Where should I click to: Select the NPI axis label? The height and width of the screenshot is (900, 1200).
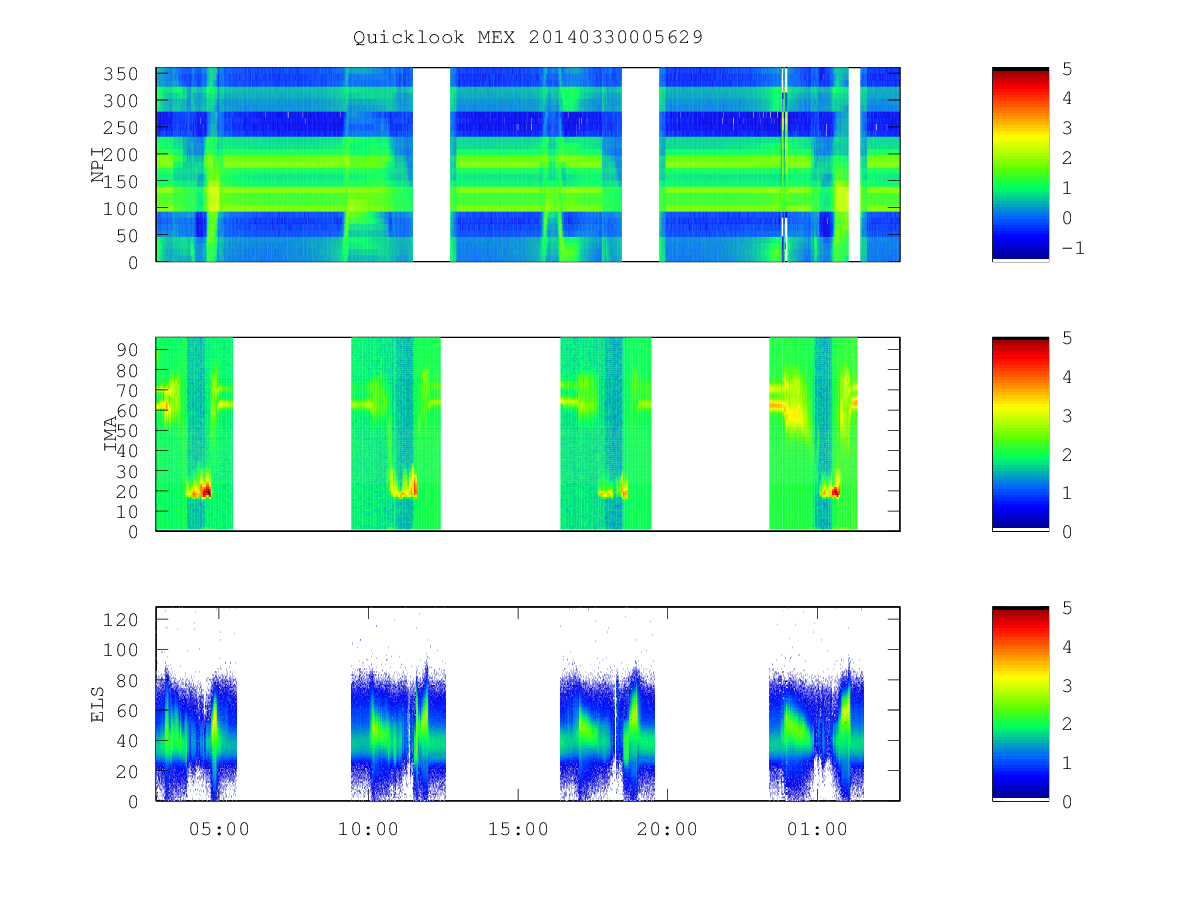pyautogui.click(x=98, y=165)
